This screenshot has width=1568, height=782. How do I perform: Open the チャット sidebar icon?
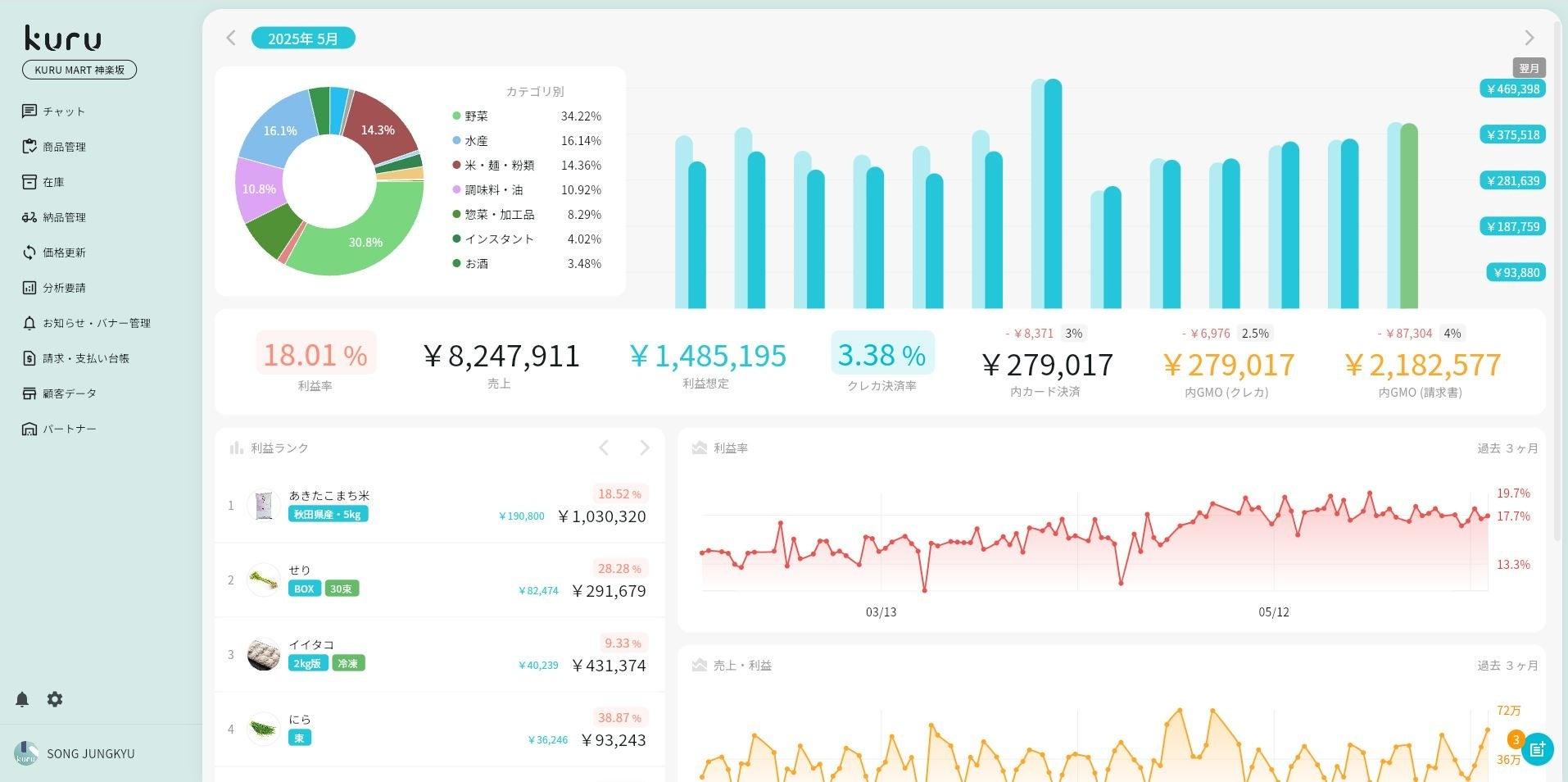tap(29, 111)
